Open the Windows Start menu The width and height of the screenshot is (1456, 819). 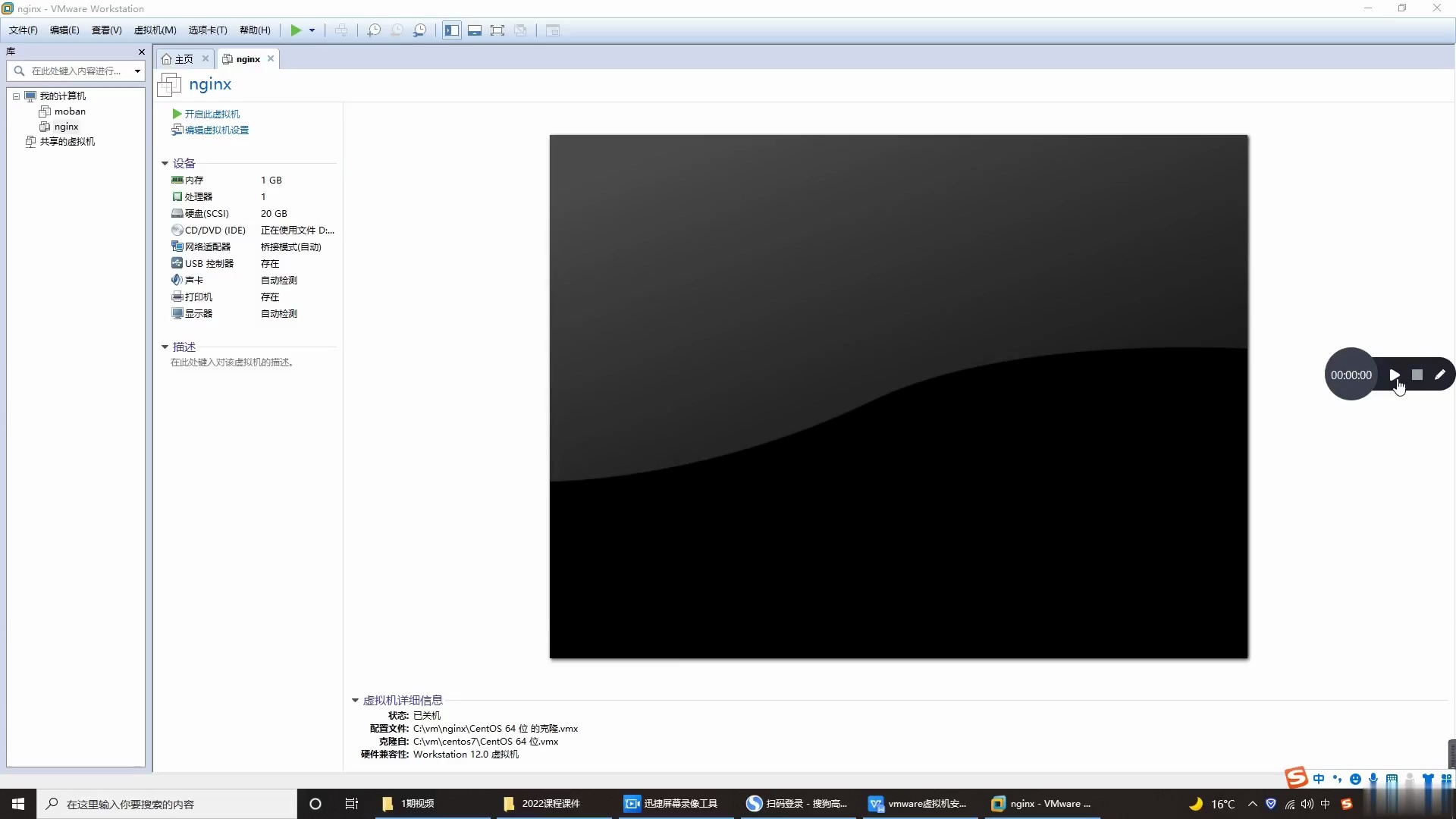pyautogui.click(x=18, y=804)
